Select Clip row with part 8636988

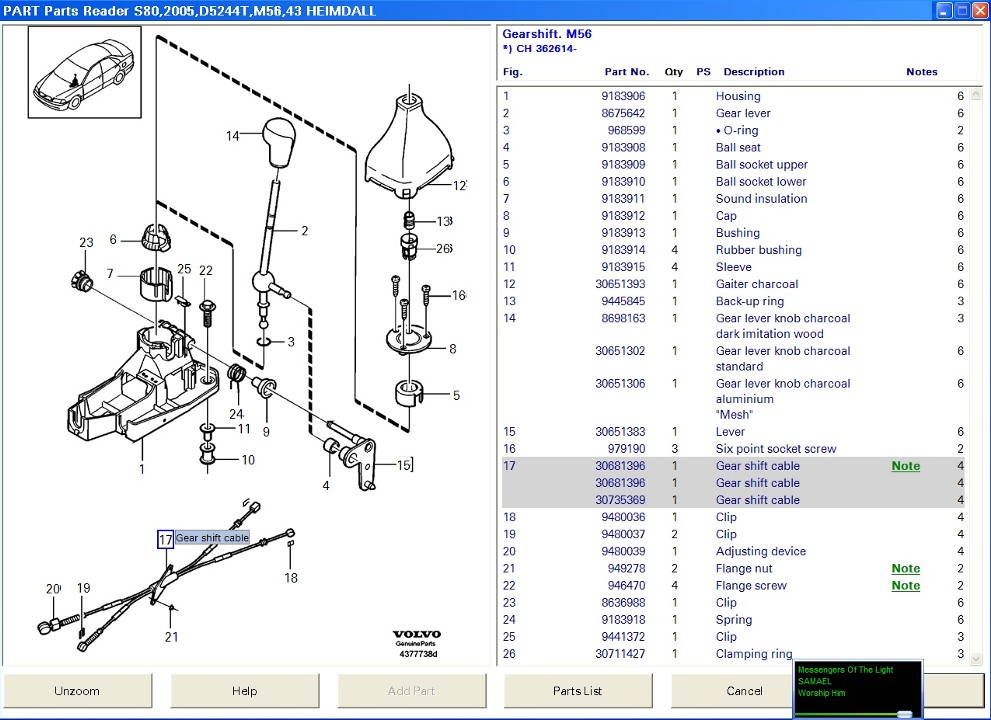[733, 602]
